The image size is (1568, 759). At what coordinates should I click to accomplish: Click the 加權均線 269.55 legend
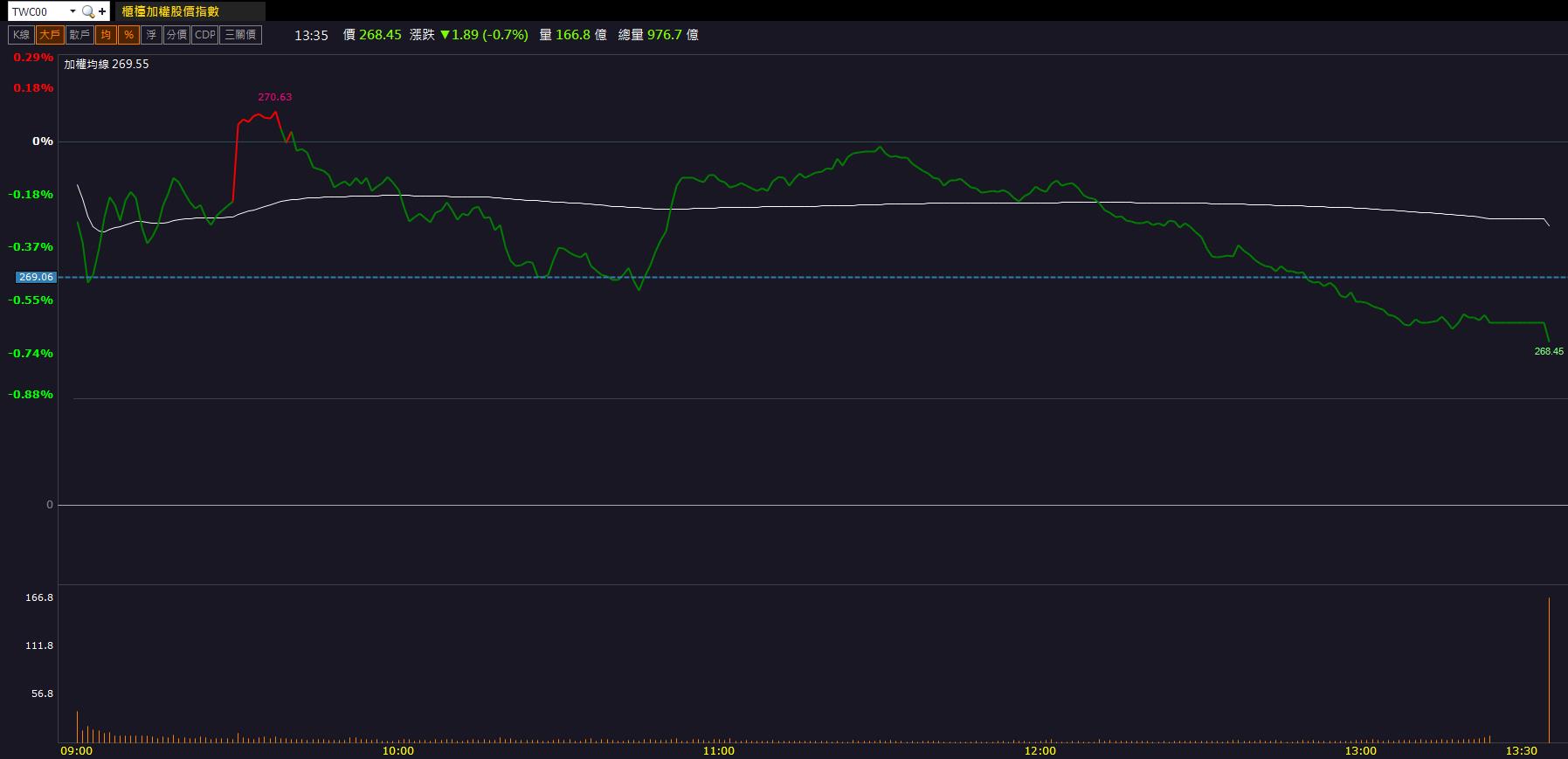pyautogui.click(x=107, y=65)
